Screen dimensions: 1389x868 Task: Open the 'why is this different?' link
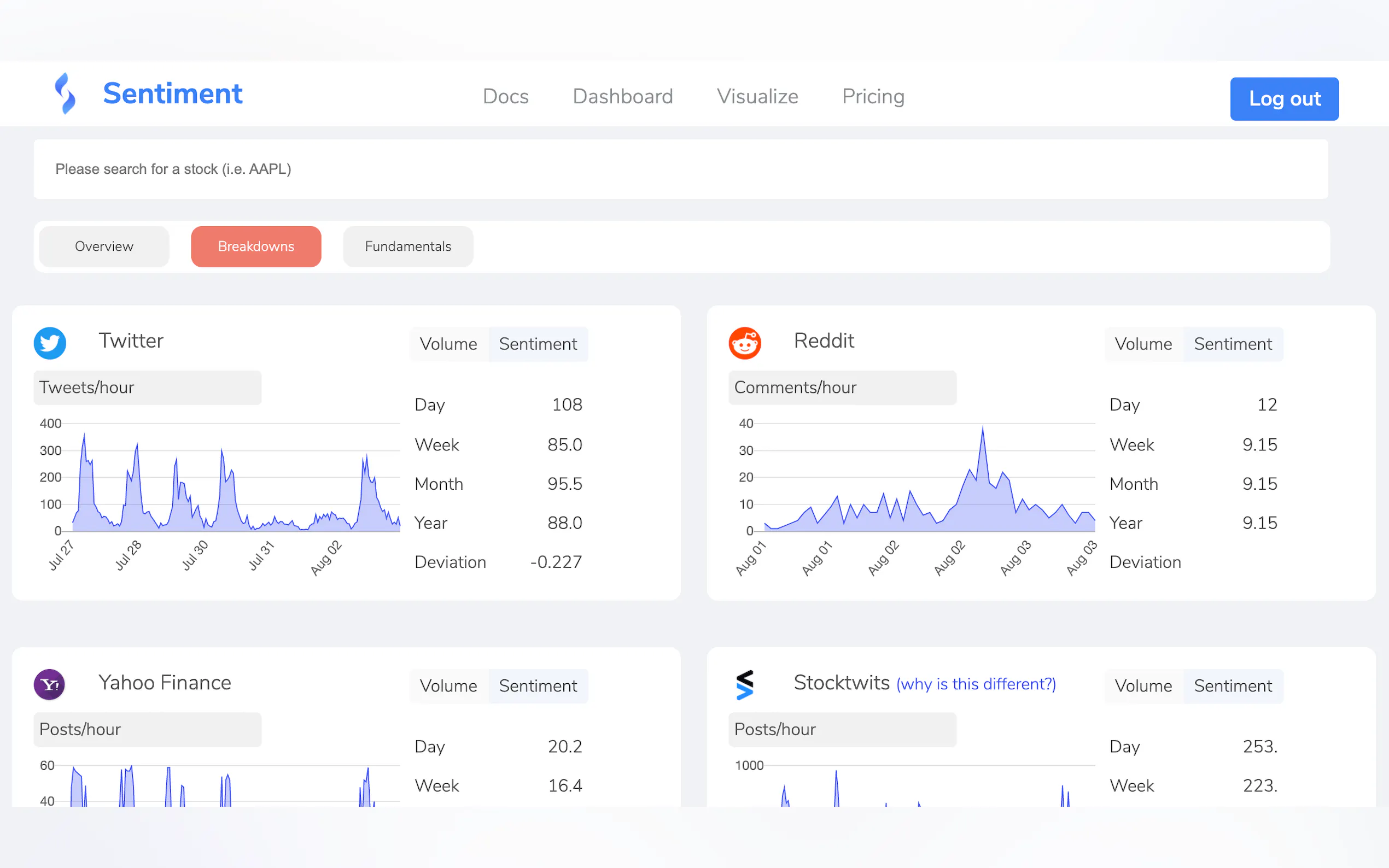coord(976,684)
